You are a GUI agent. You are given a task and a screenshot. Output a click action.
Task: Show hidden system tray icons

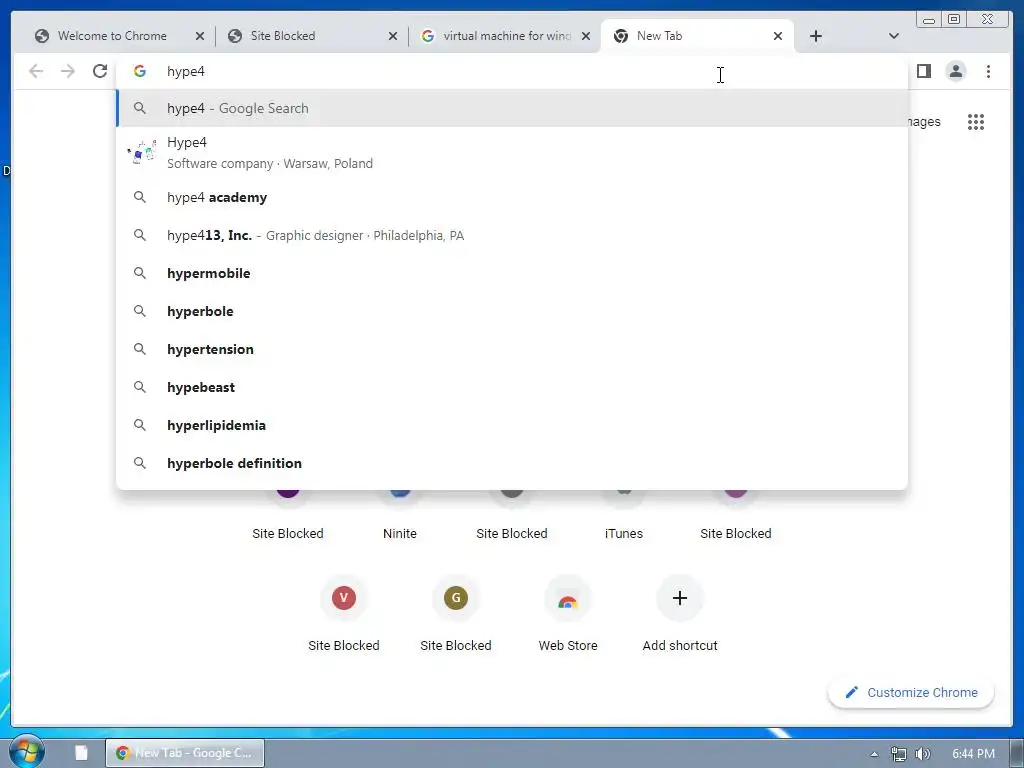coord(874,754)
